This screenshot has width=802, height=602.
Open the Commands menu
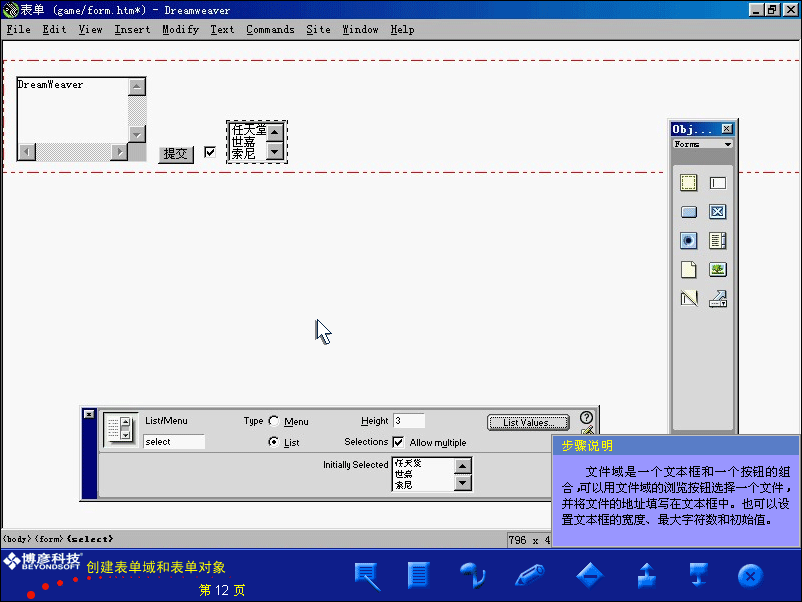pyautogui.click(x=270, y=29)
